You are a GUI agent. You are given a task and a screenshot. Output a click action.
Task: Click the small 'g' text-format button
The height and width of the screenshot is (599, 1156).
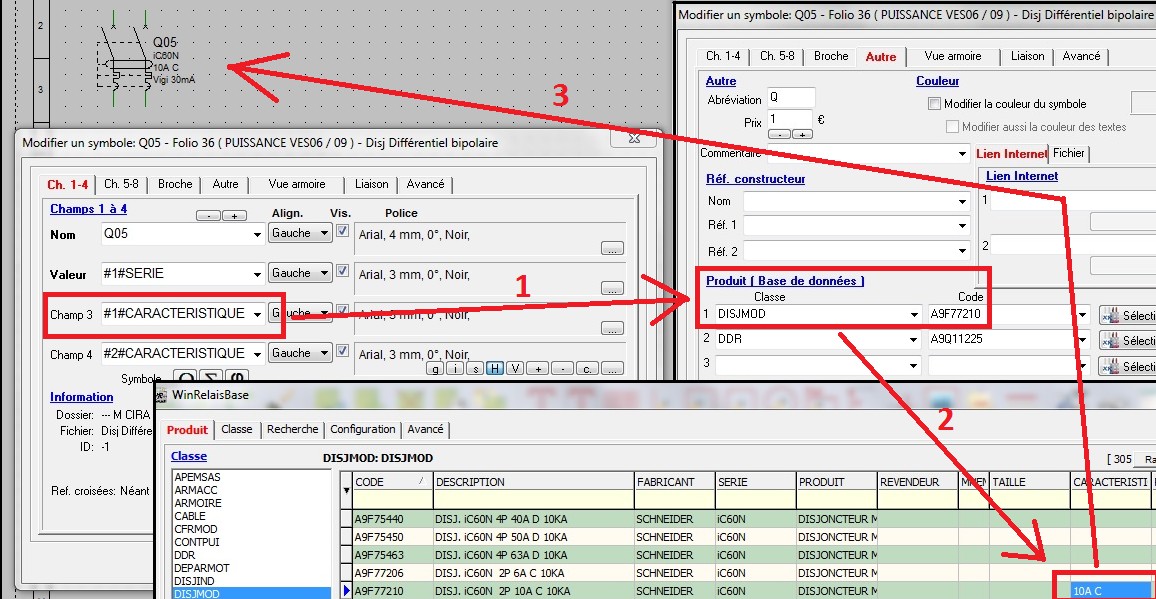[436, 369]
